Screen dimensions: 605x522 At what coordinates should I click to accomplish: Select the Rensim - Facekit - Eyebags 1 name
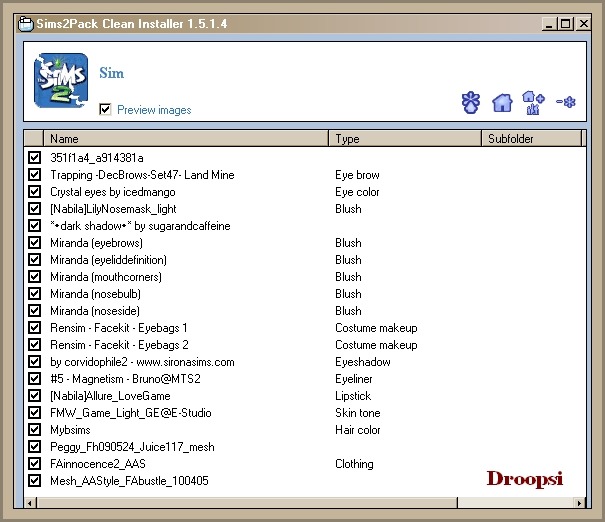(119, 328)
